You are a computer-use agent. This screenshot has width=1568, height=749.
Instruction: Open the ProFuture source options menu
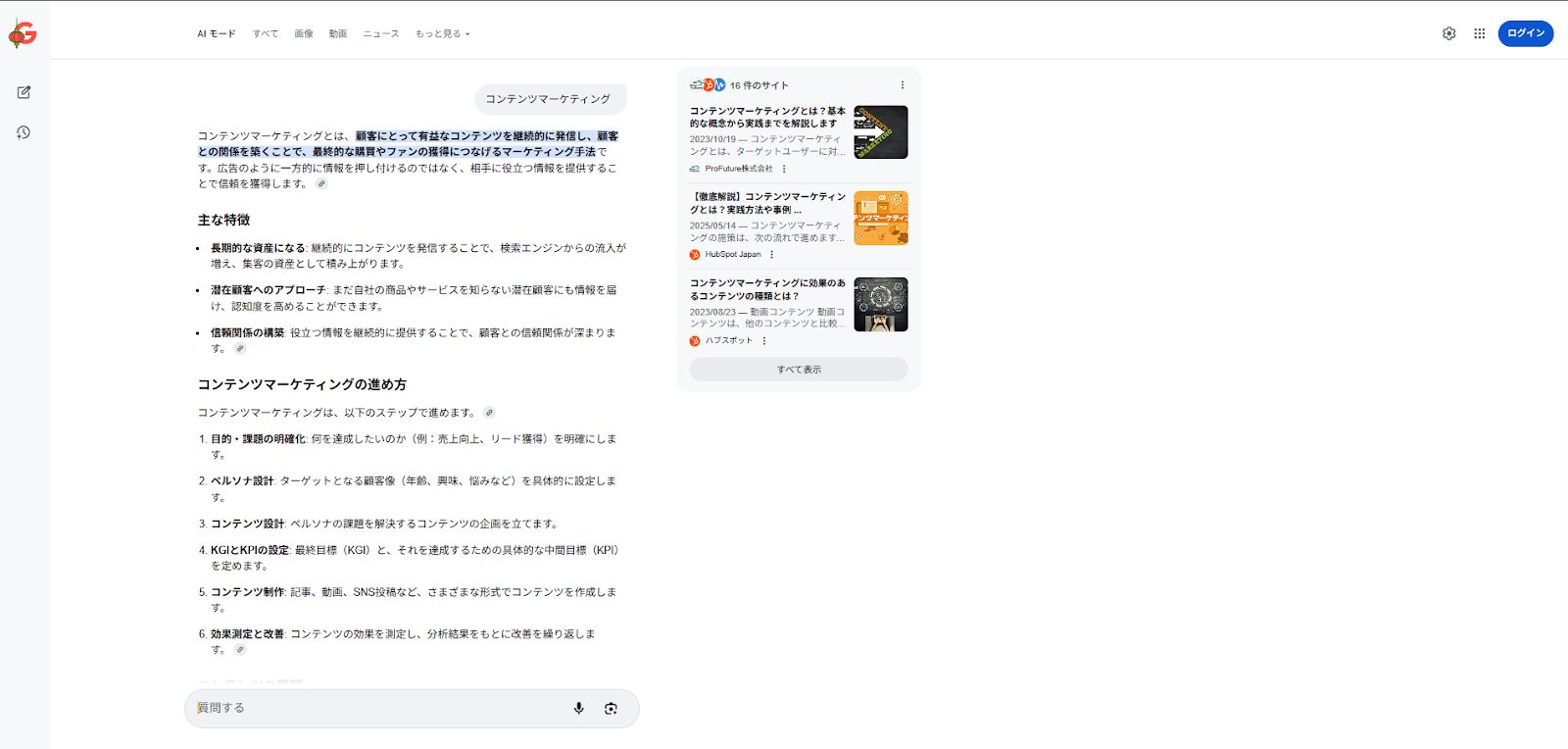click(784, 169)
